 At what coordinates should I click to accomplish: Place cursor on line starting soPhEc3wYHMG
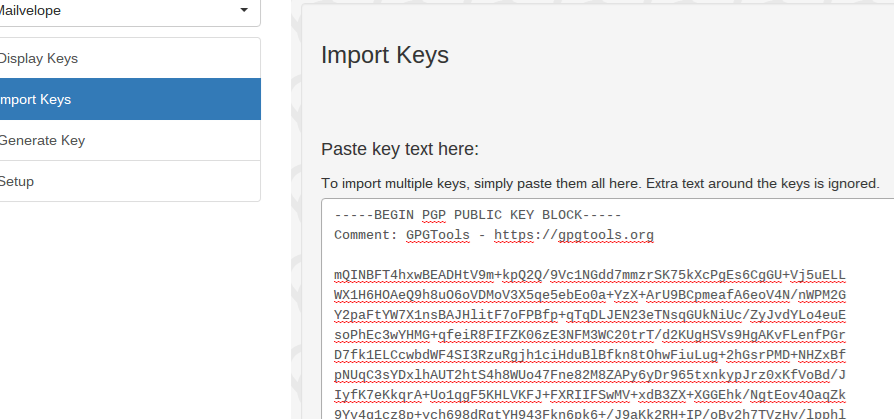coord(590,335)
